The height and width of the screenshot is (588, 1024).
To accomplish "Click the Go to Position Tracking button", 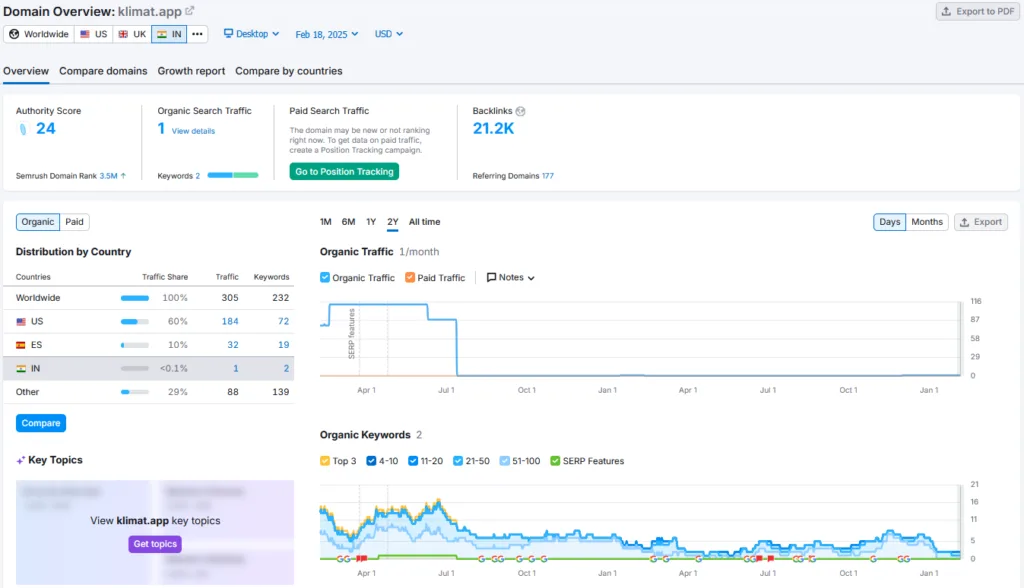I will click(344, 171).
